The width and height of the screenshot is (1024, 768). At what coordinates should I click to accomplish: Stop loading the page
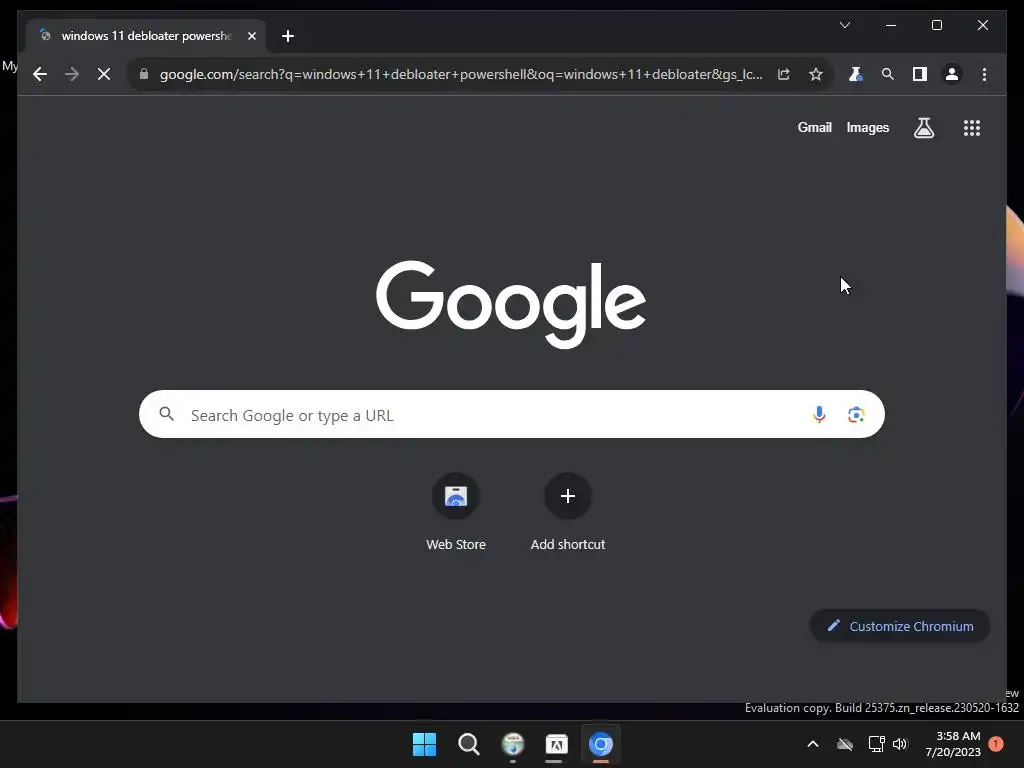104,74
